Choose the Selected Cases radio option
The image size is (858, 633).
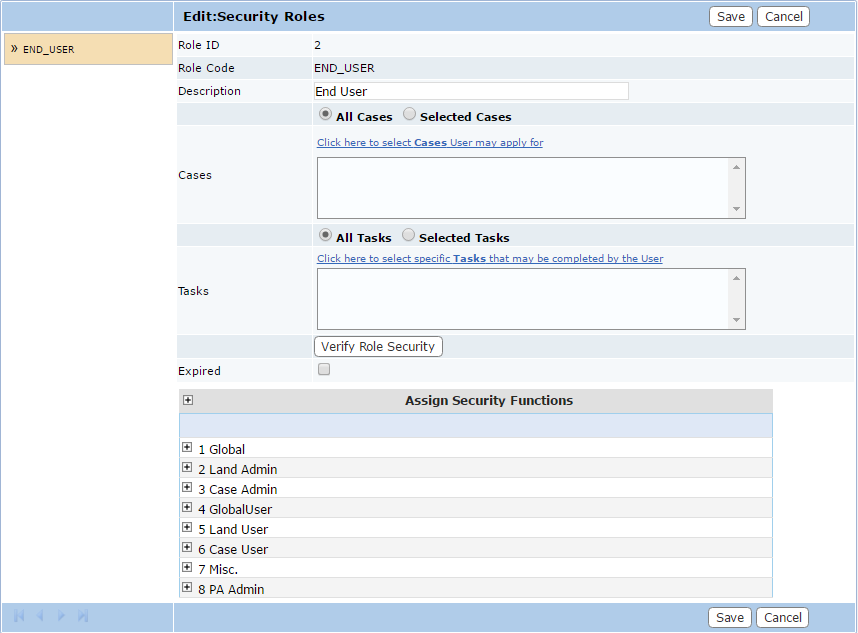[410, 115]
